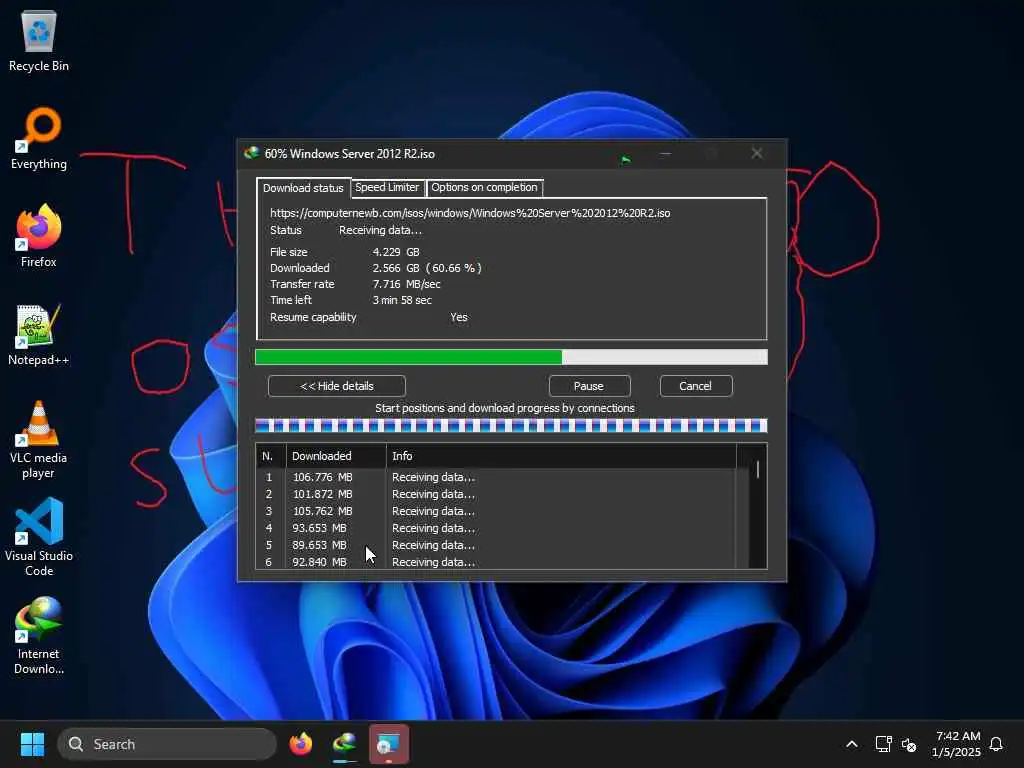Viewport: 1024px width, 768px height.
Task: Click the Resume capability Yes value
Action: click(x=458, y=317)
